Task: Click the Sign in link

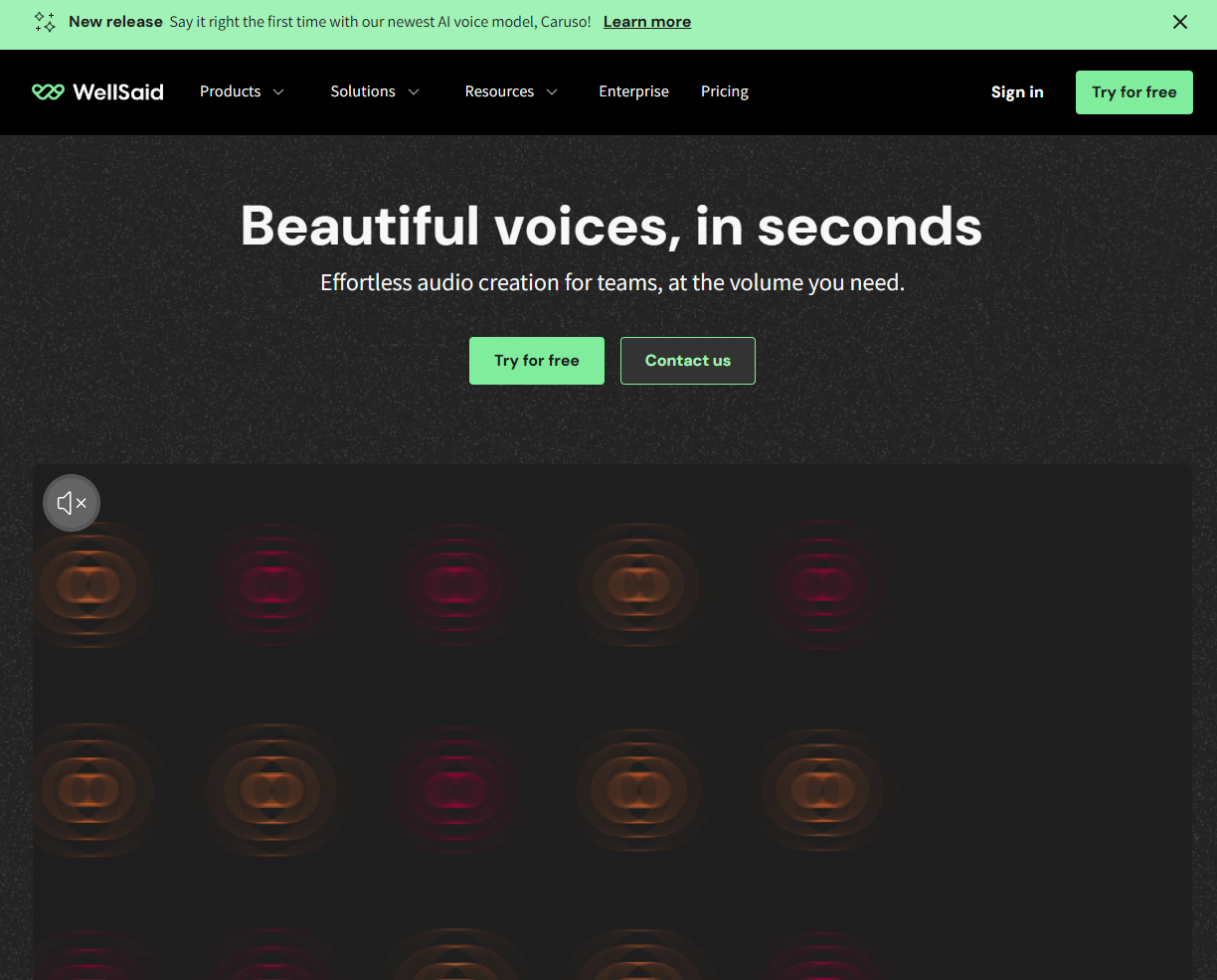Action: tap(1016, 92)
